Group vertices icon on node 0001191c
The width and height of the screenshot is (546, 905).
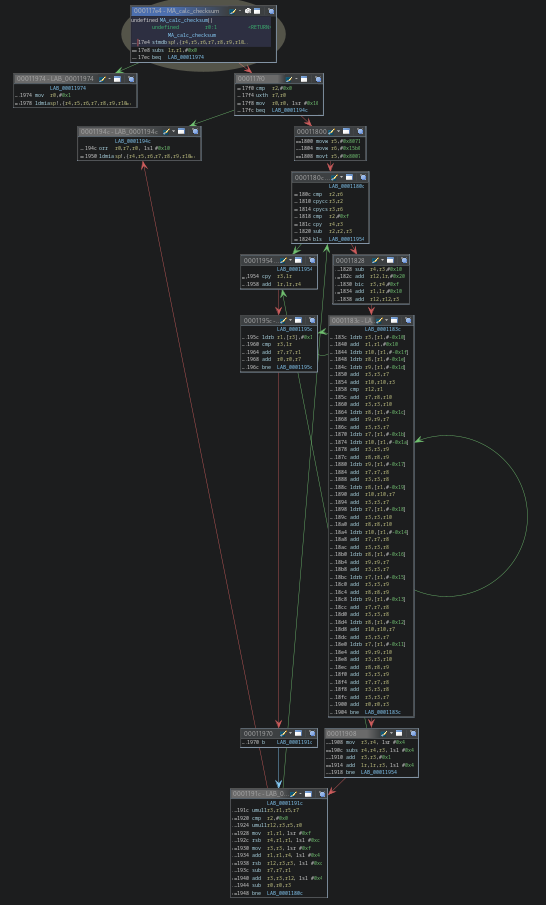(x=322, y=794)
